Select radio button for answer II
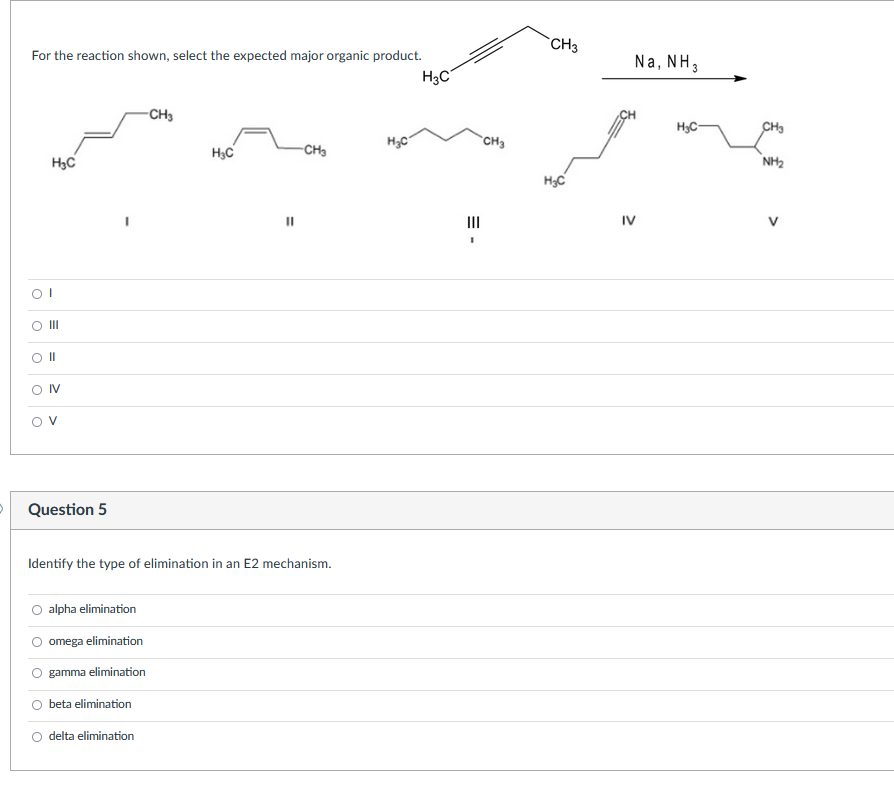Screen dimensions: 894x796 pyautogui.click(x=36, y=356)
